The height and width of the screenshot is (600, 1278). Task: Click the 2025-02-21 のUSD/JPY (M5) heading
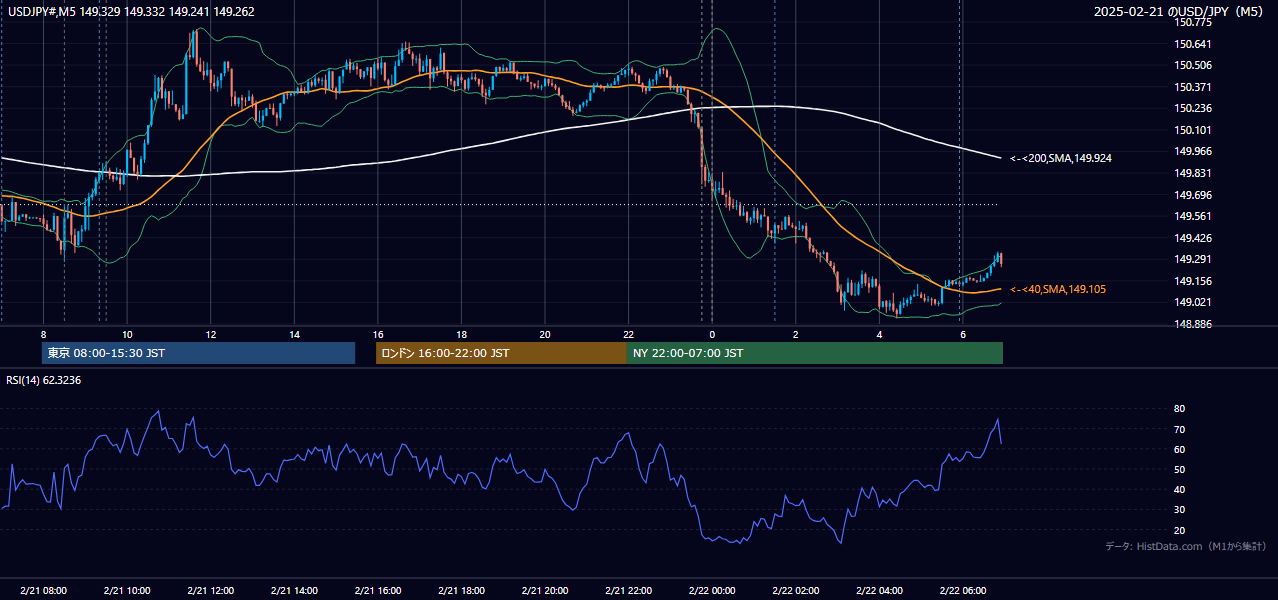pyautogui.click(x=1180, y=11)
